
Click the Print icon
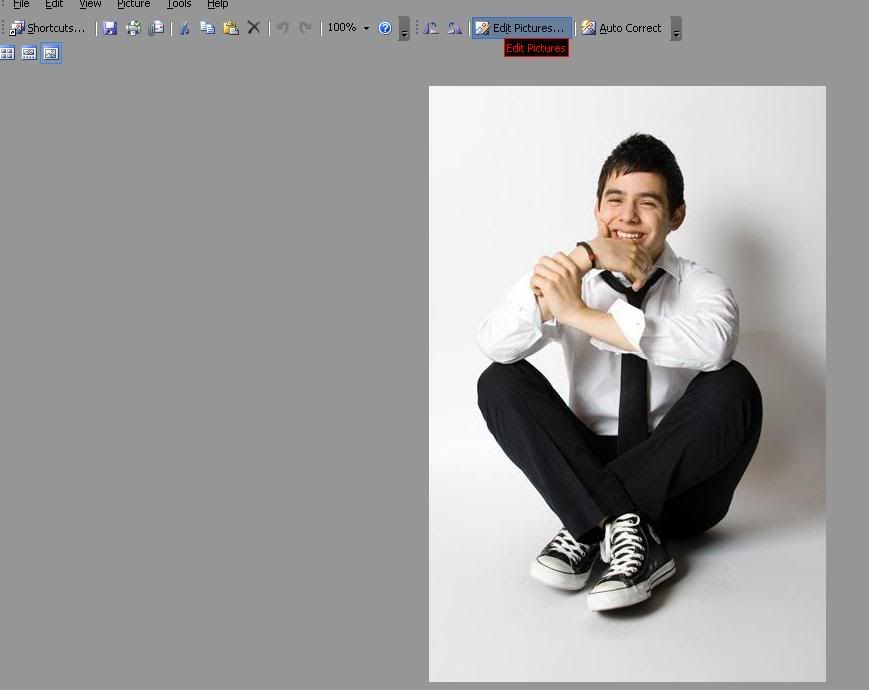pos(133,28)
